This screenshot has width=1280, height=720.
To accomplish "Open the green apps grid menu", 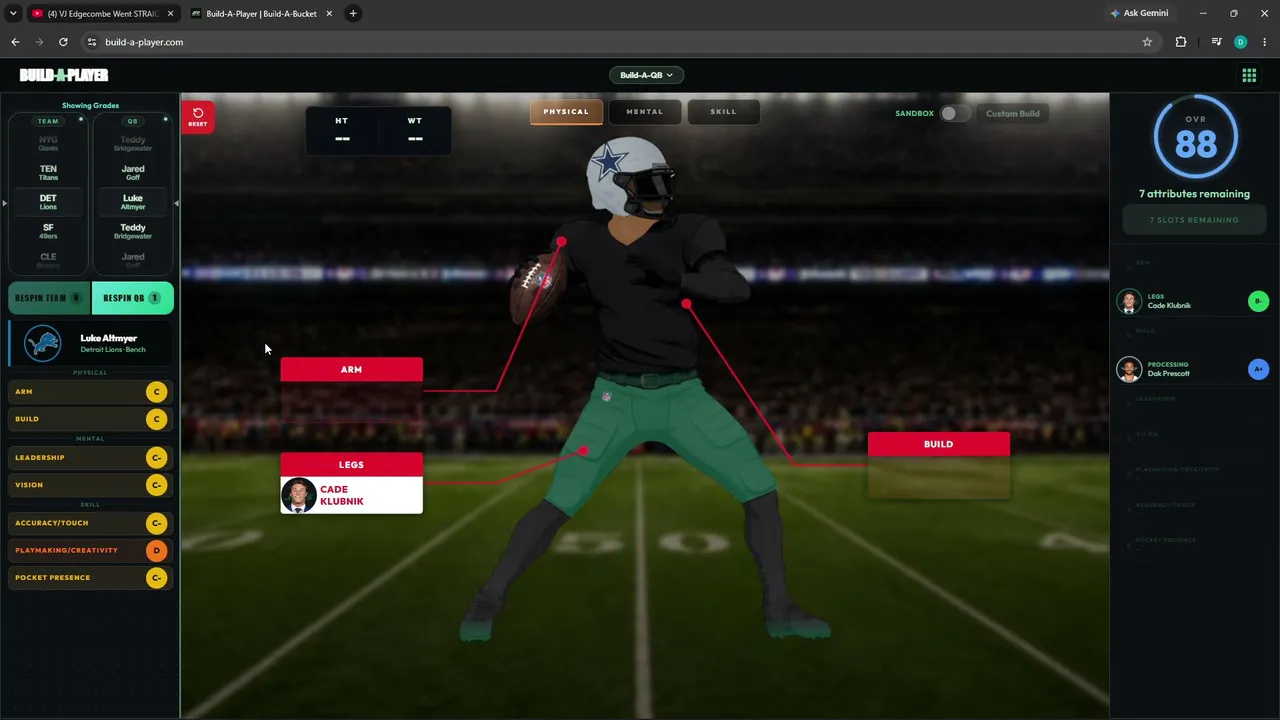I will coord(1249,75).
